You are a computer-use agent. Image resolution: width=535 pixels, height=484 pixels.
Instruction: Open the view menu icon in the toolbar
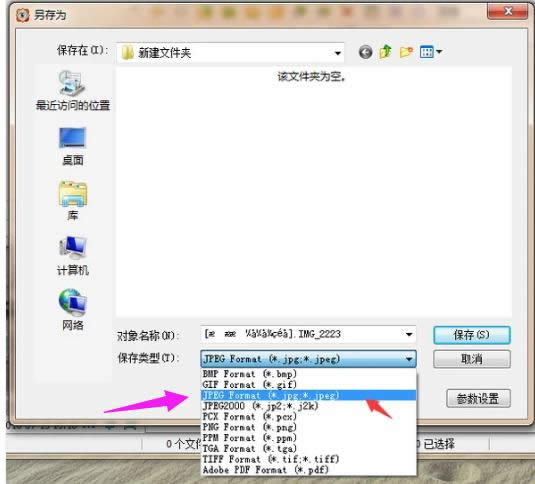(x=431, y=52)
